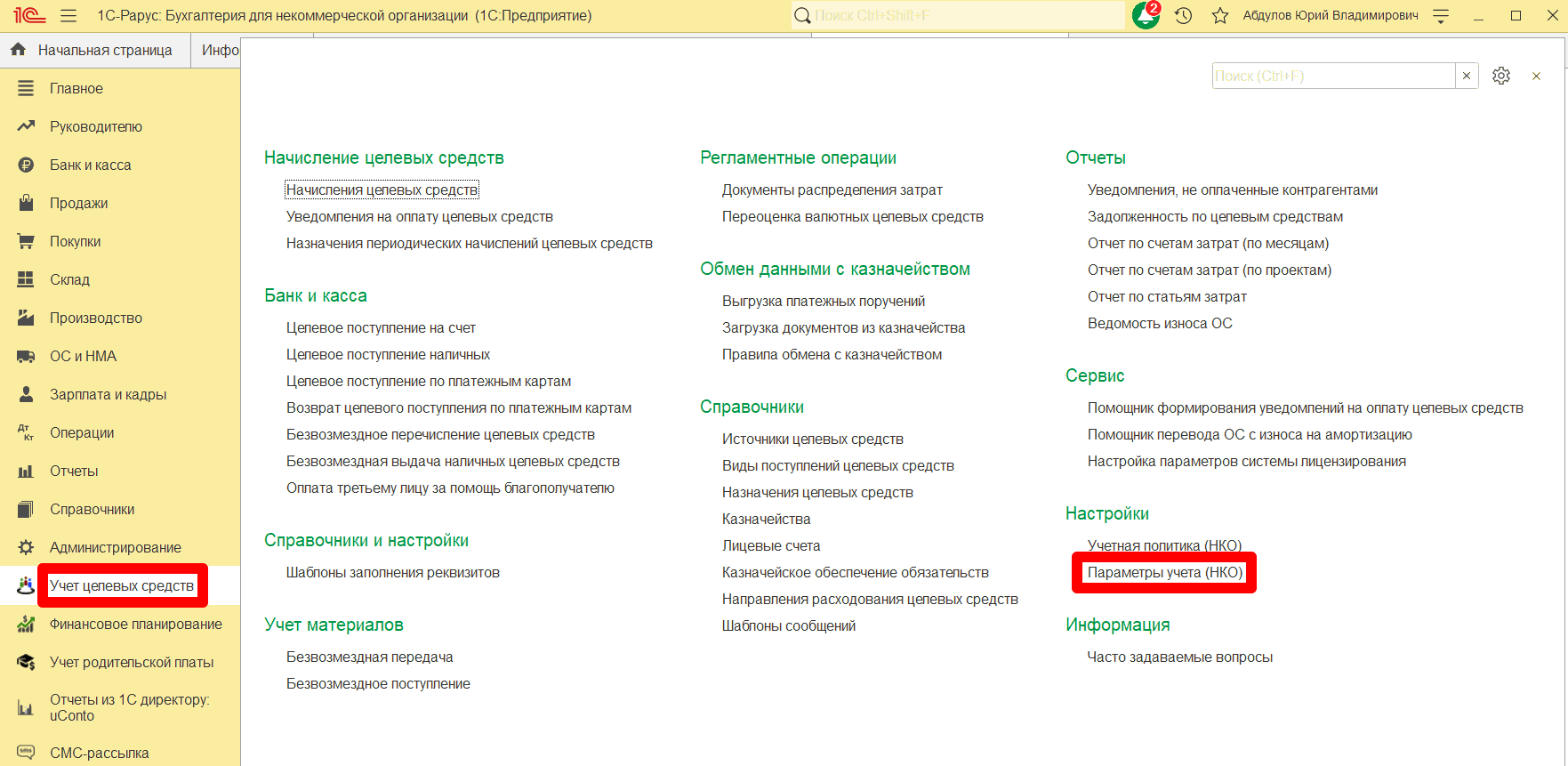
Task: Click the favorites star icon
Action: (x=1220, y=16)
